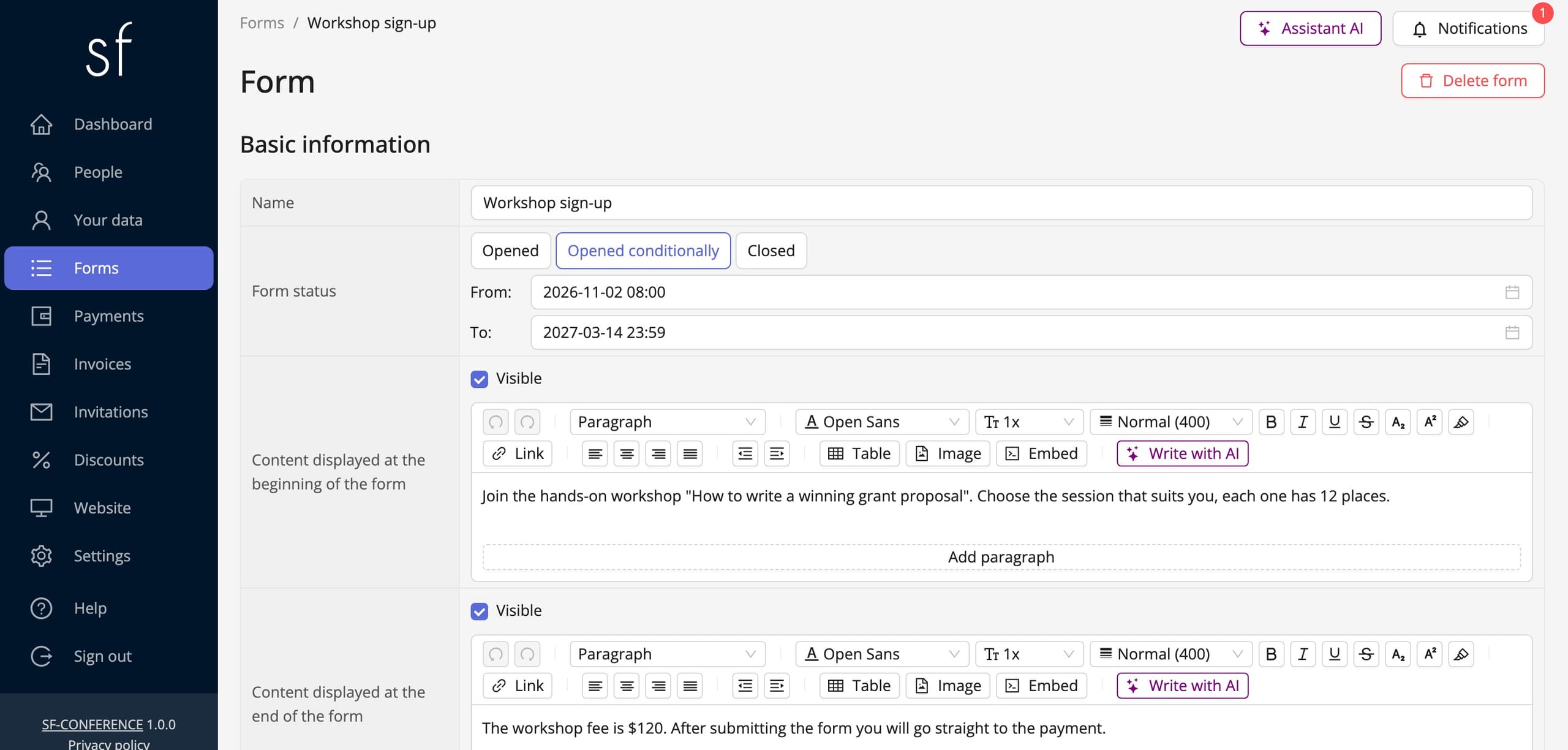Open the Paragraph dropdown in the beginning-of-form editor

667,422
